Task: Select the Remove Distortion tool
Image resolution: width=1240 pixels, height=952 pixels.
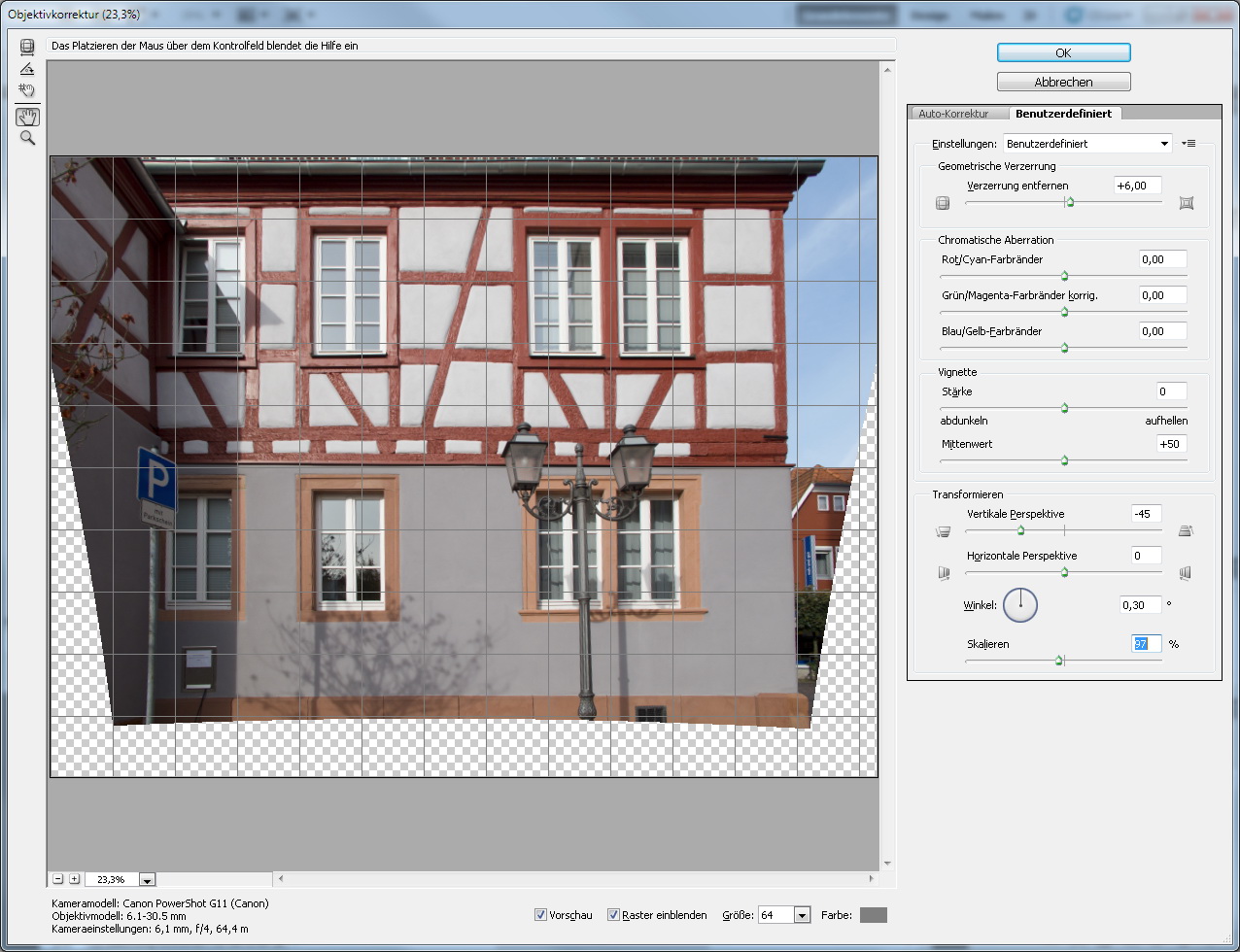Action: pyautogui.click(x=27, y=47)
